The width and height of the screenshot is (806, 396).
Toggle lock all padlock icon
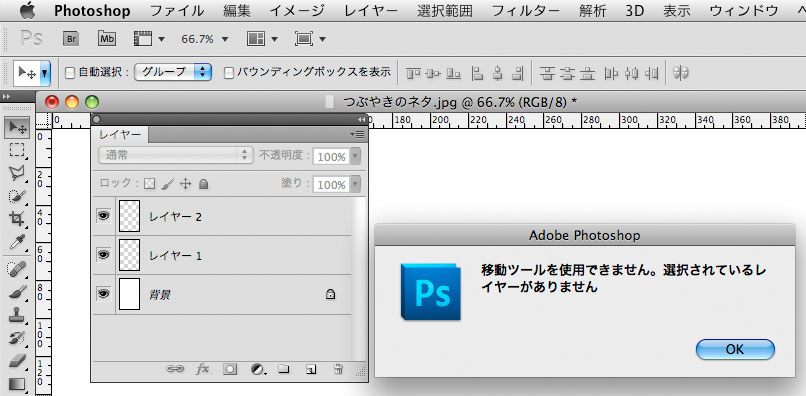point(204,184)
